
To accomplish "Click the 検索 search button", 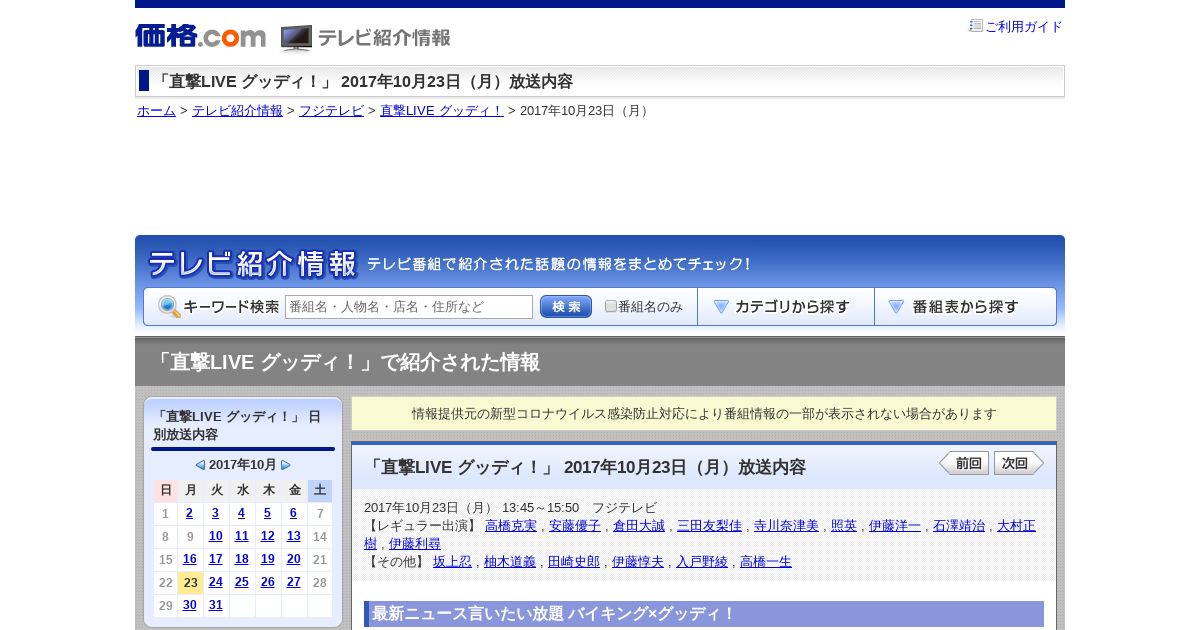I will pyautogui.click(x=566, y=307).
